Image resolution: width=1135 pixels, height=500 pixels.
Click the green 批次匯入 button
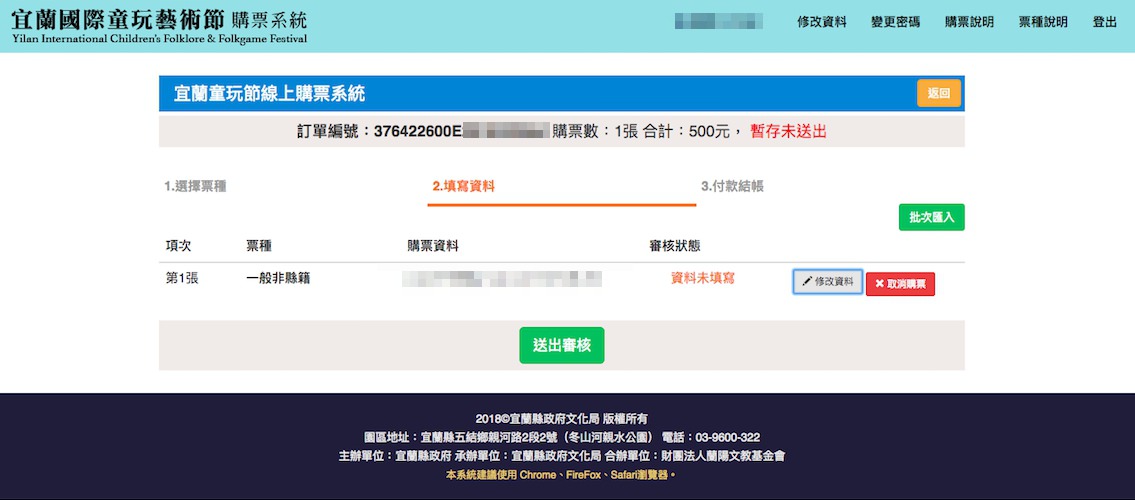point(932,217)
